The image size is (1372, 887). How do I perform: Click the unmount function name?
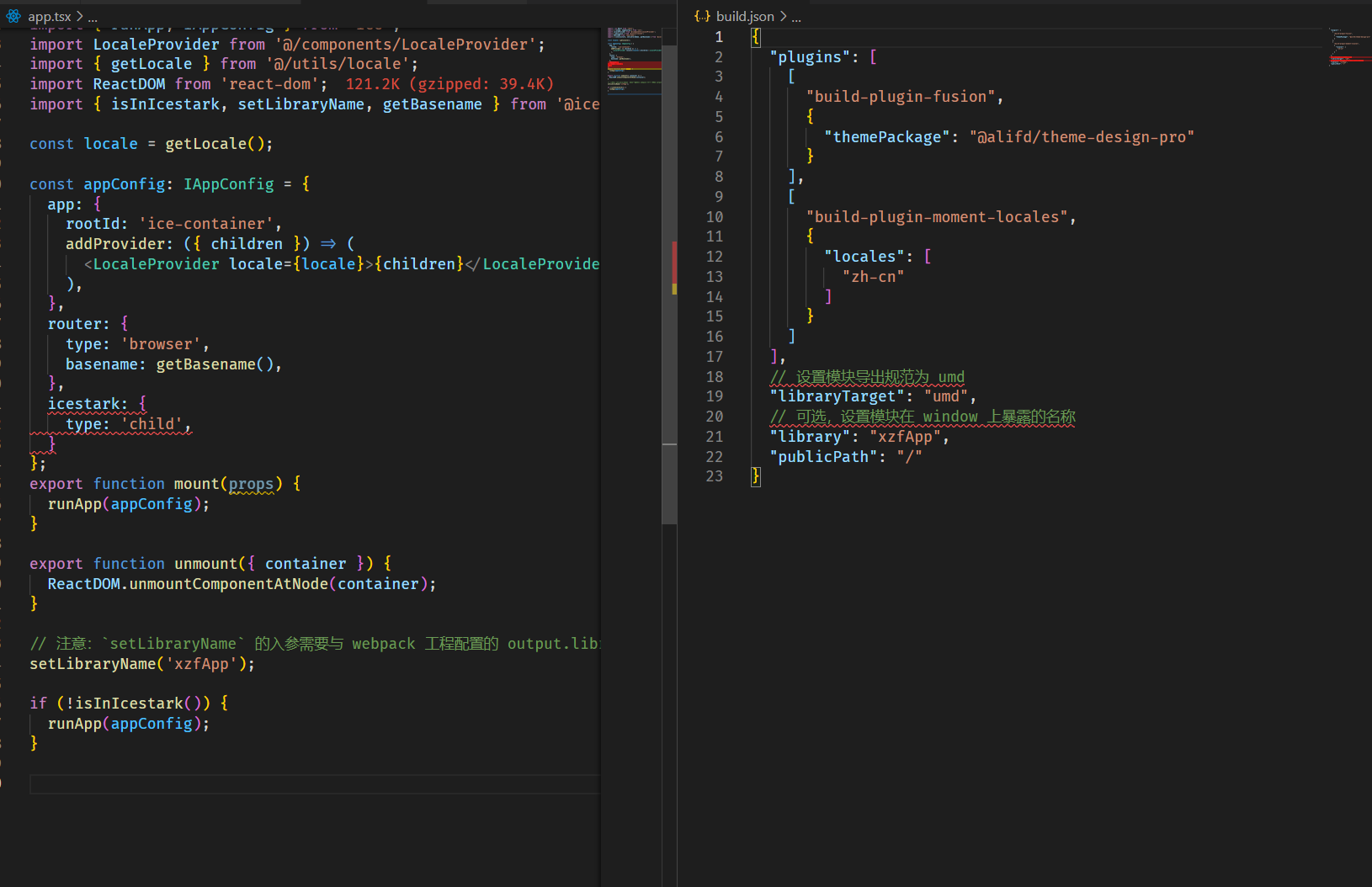206,564
